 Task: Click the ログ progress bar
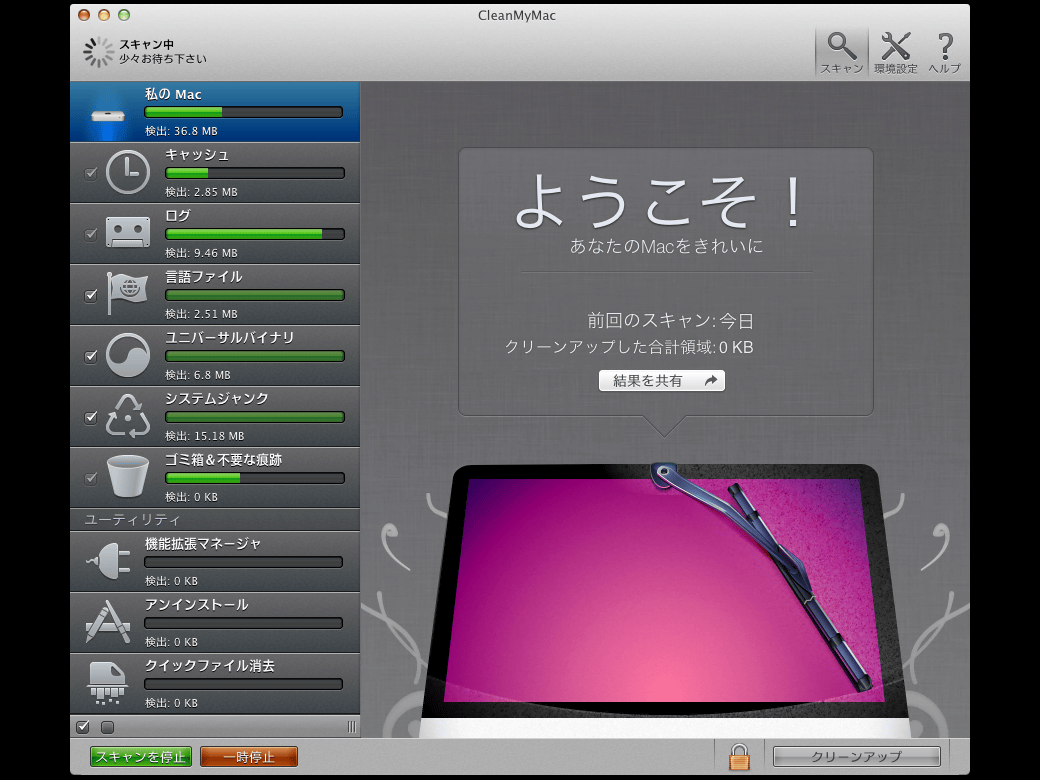(255, 234)
